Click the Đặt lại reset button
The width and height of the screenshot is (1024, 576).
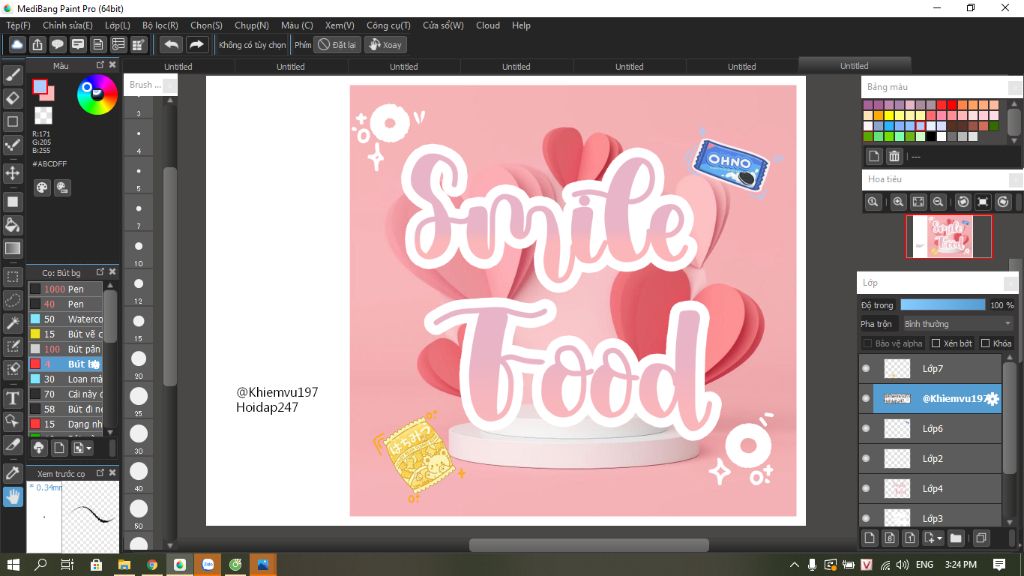(337, 44)
